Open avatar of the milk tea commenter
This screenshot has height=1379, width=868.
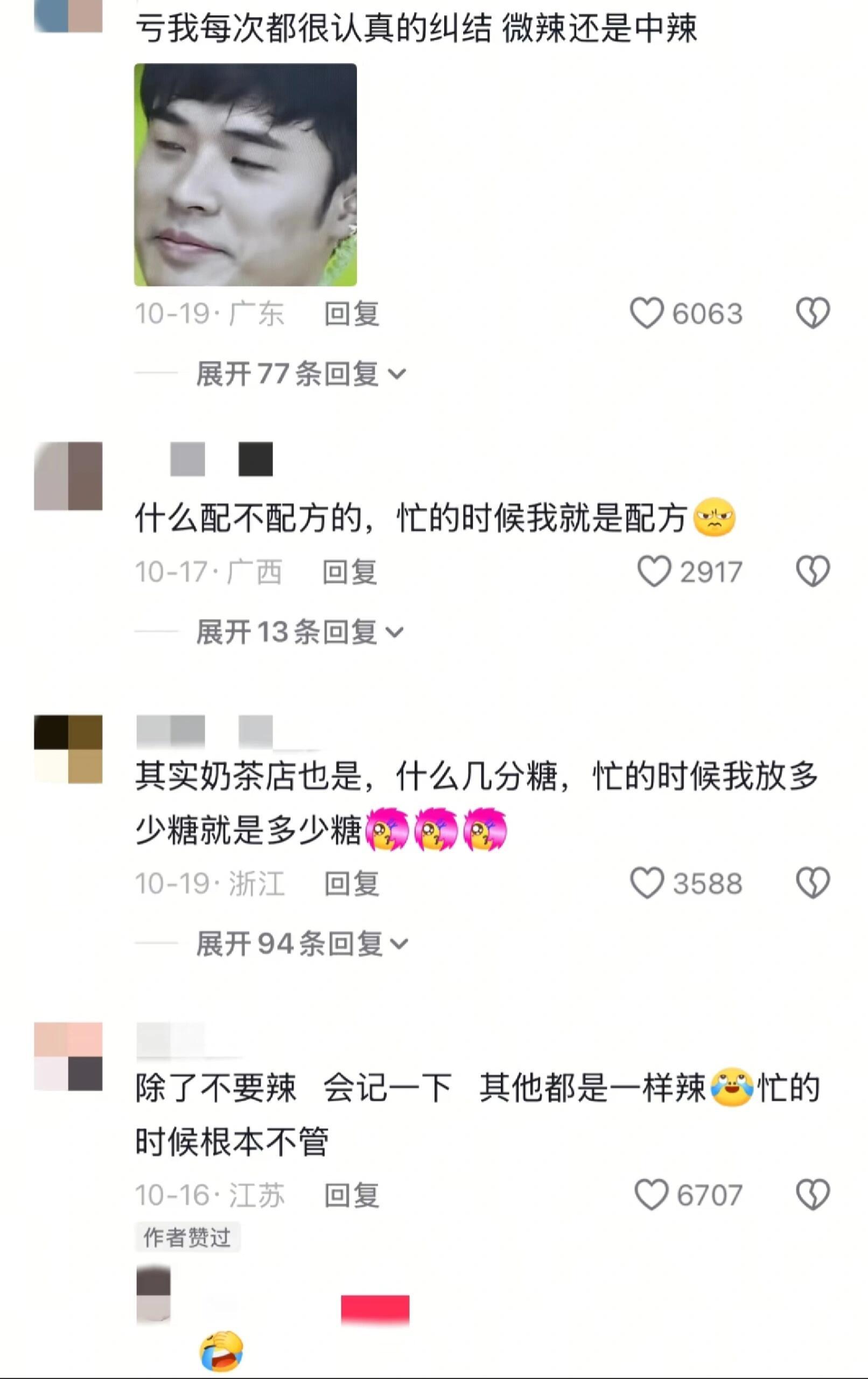pos(68,749)
